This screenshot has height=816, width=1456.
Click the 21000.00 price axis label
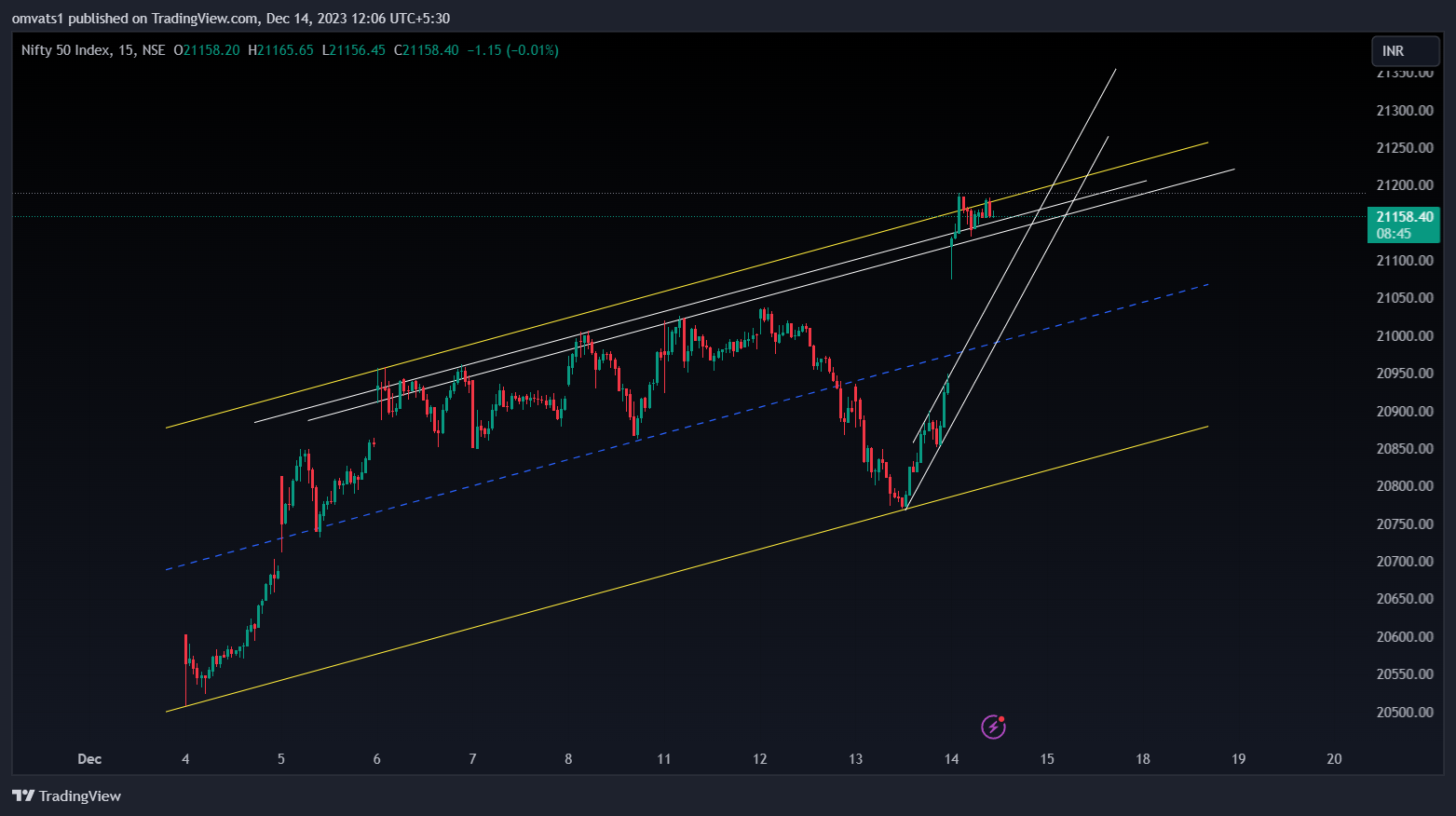tap(1405, 335)
